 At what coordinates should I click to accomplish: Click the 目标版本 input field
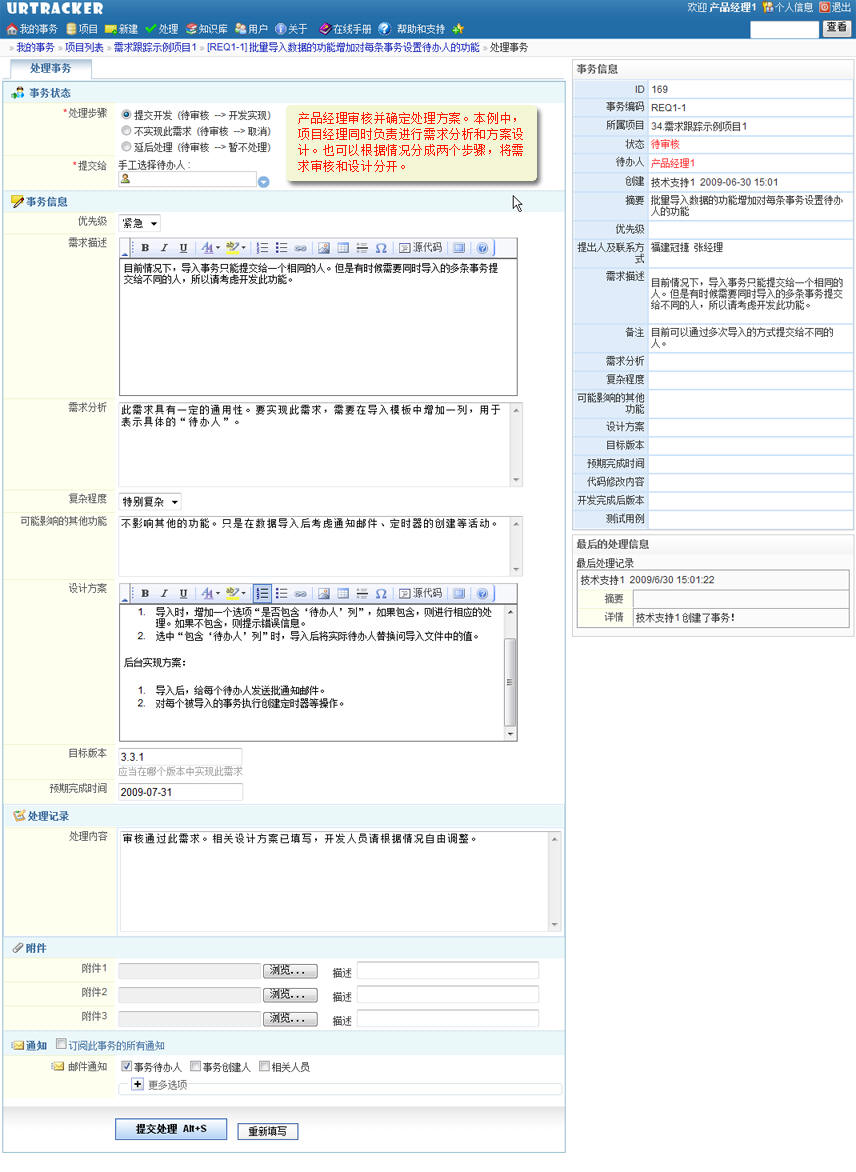point(180,756)
